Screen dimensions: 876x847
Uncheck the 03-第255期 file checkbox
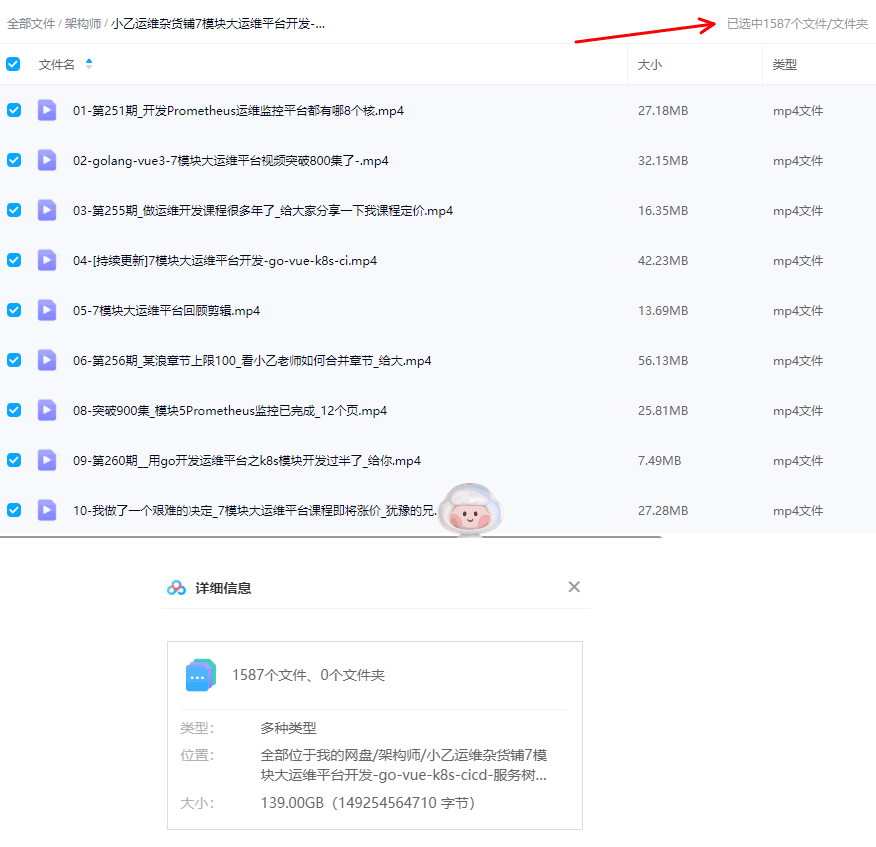[13, 210]
